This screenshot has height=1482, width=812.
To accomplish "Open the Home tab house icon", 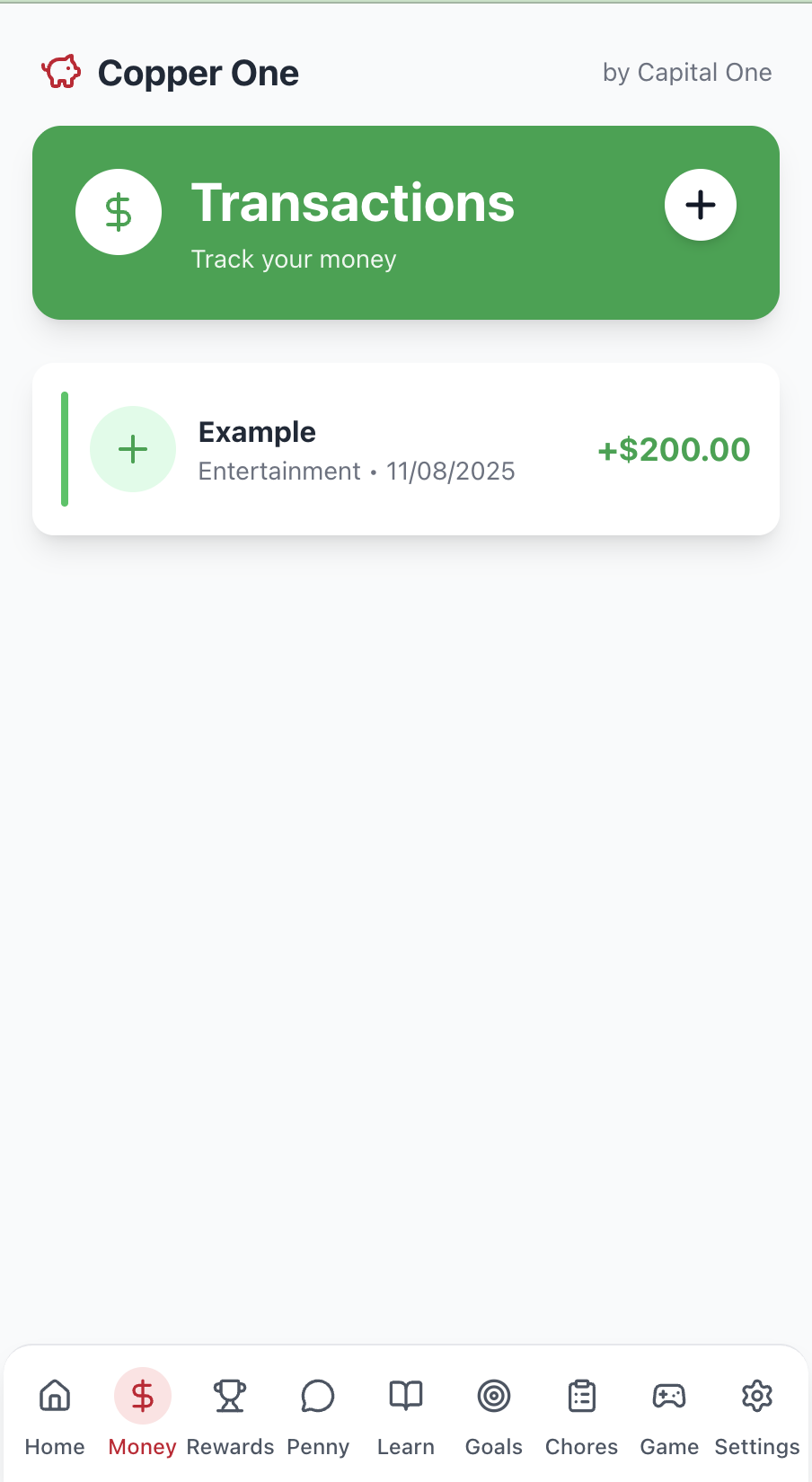I will point(55,1396).
